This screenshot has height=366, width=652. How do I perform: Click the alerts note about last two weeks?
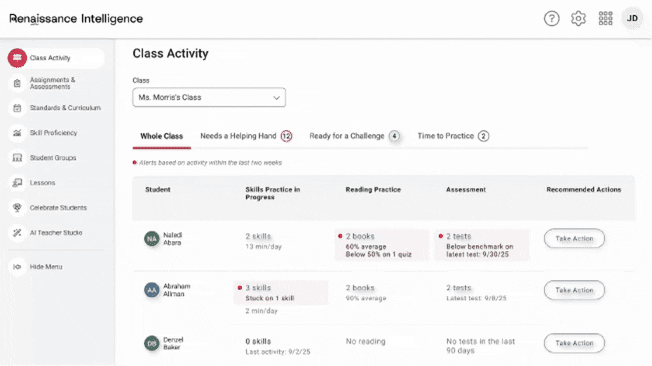point(207,163)
